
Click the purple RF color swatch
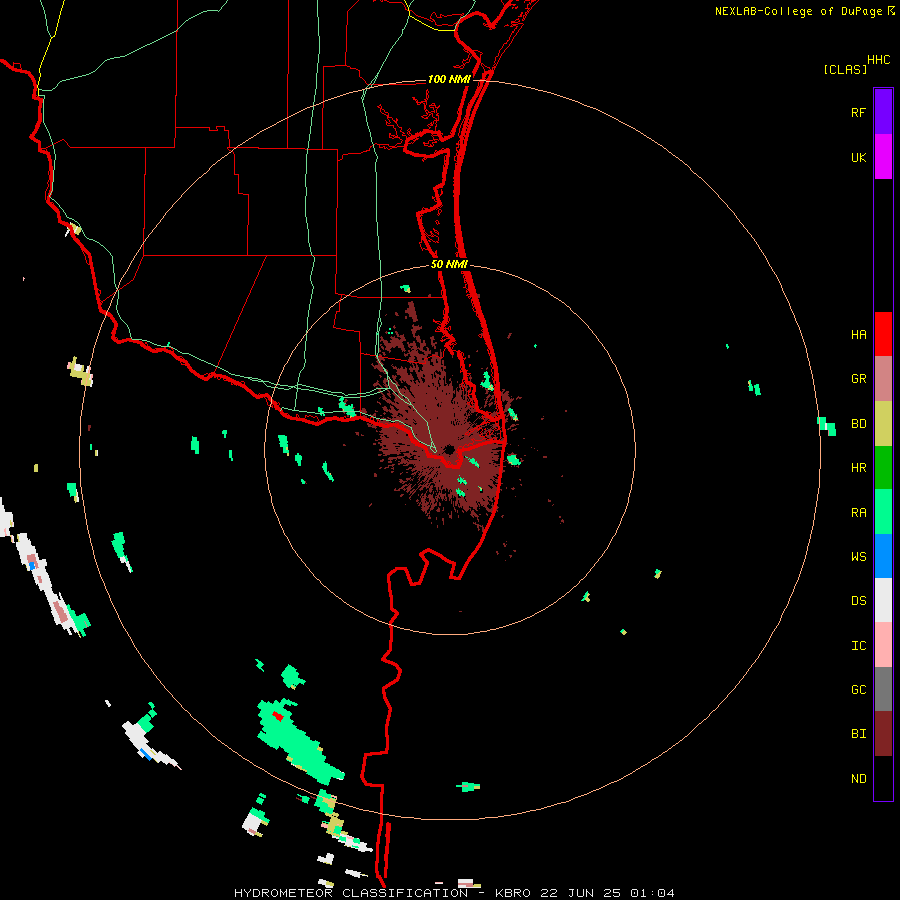(x=883, y=112)
